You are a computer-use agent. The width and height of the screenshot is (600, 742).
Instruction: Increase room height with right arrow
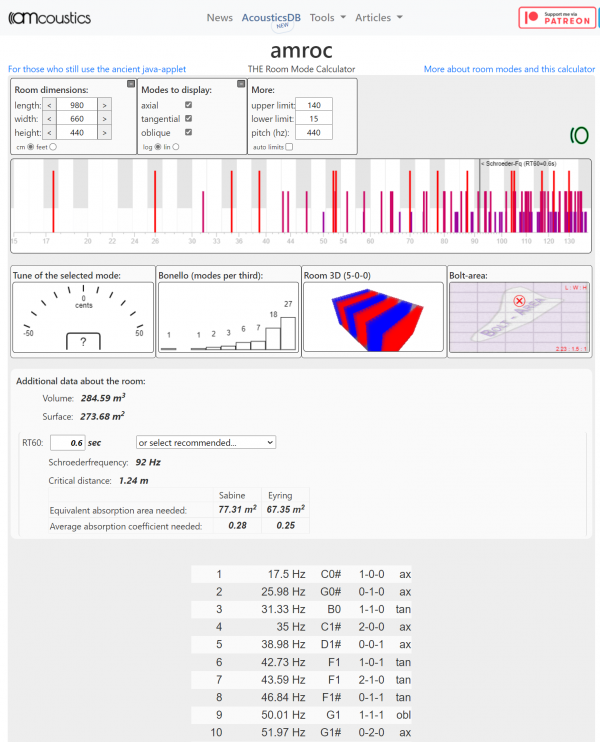(104, 133)
